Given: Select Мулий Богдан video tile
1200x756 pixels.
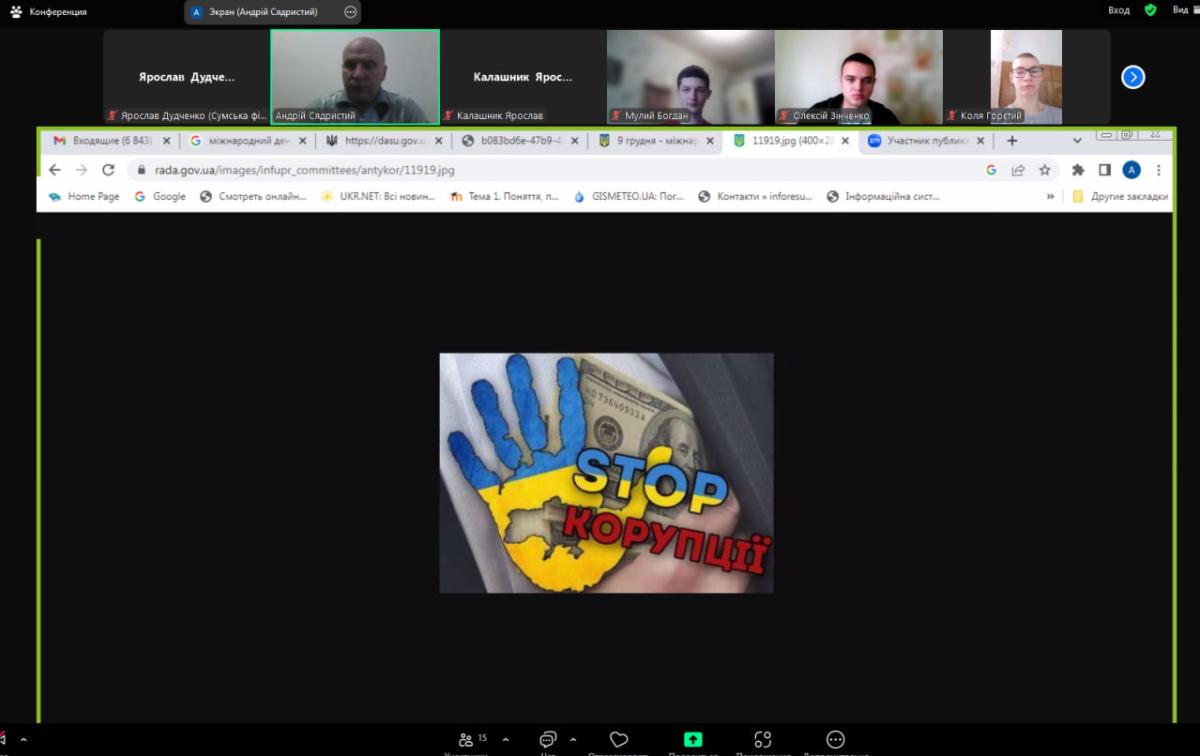Looking at the screenshot, I should pos(690,77).
